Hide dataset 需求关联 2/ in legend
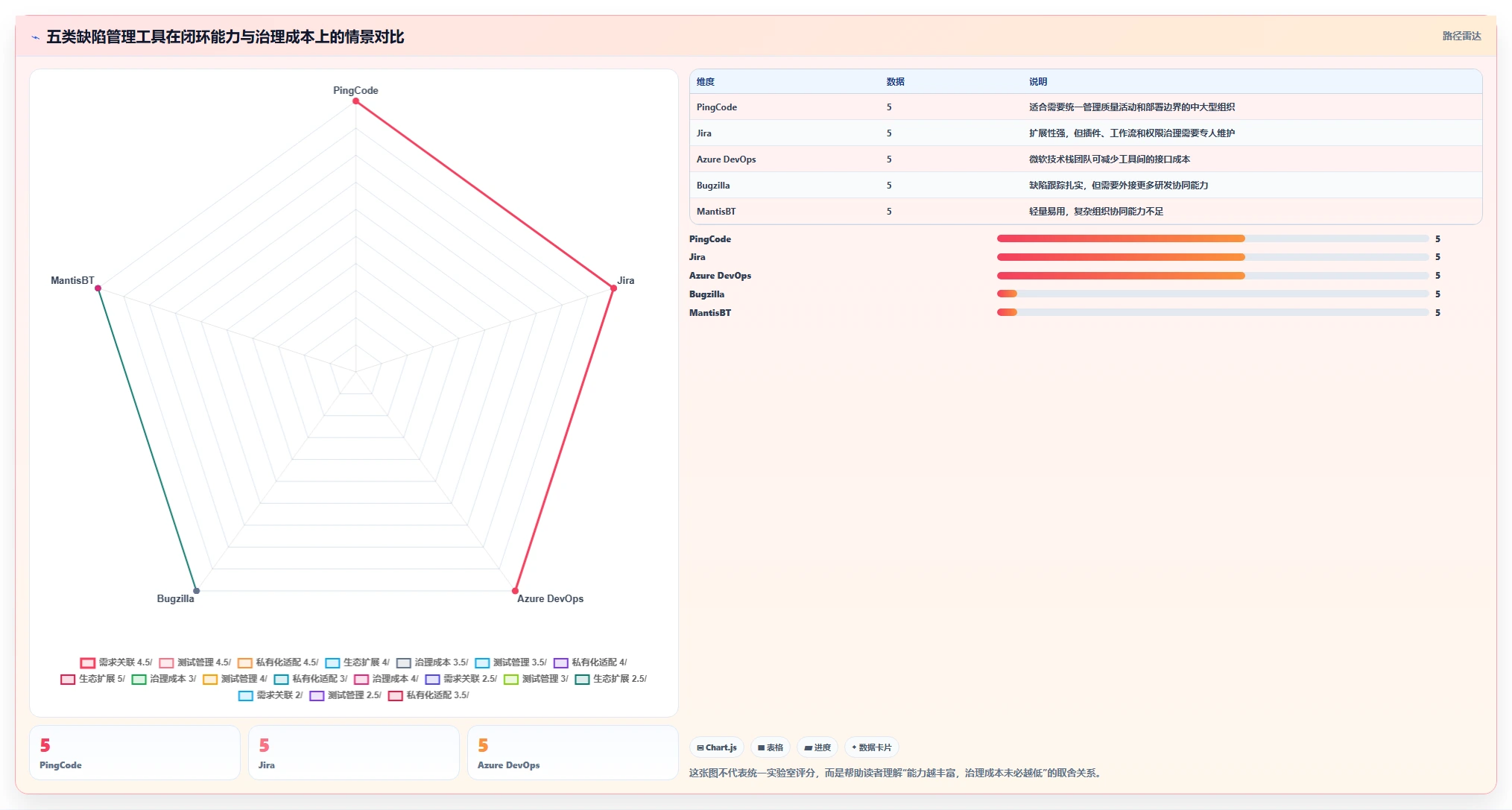 (x=271, y=695)
